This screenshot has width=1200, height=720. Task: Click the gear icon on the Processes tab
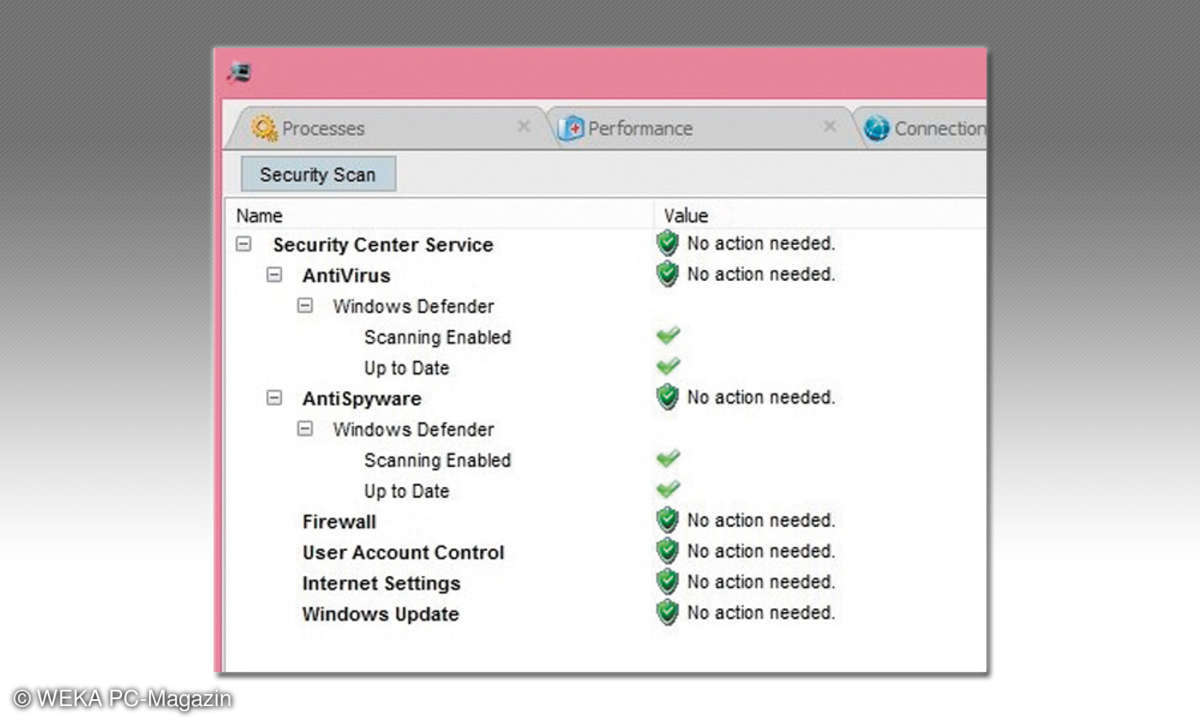(x=265, y=128)
